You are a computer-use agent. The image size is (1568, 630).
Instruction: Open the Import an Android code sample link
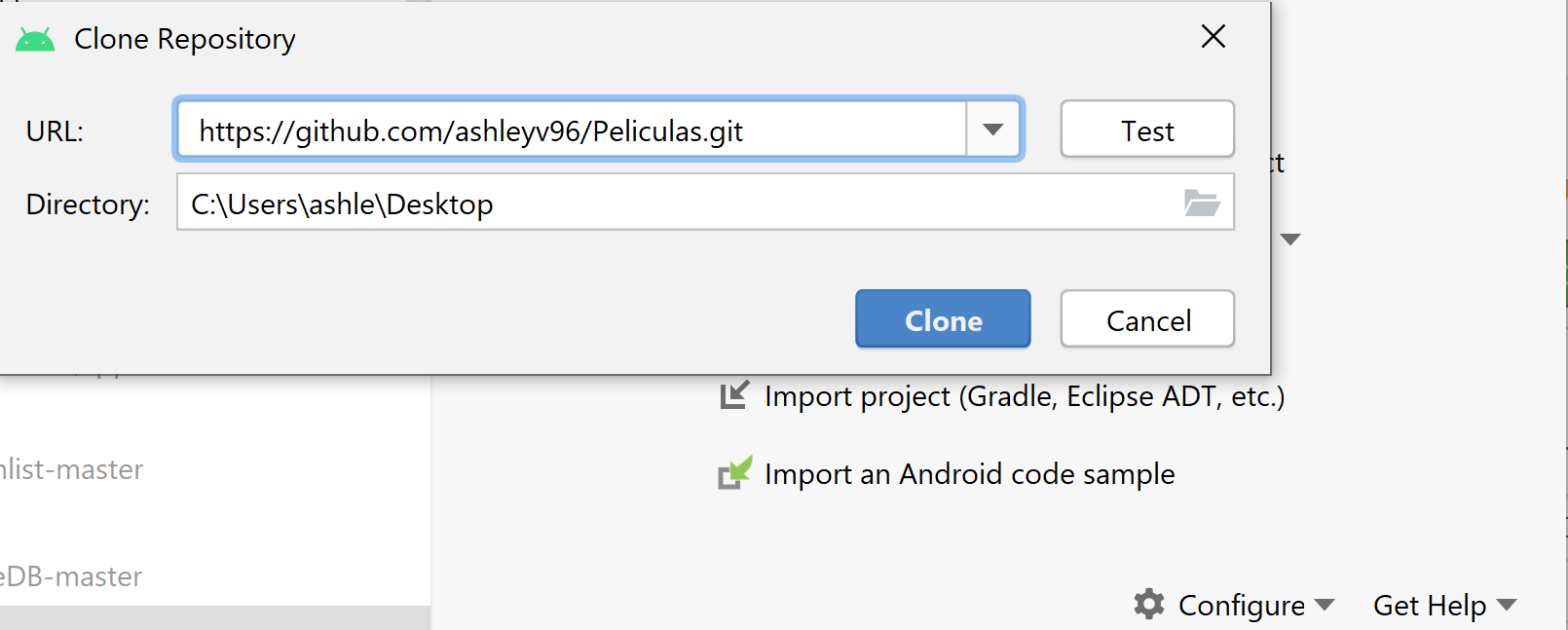pyautogui.click(x=970, y=474)
